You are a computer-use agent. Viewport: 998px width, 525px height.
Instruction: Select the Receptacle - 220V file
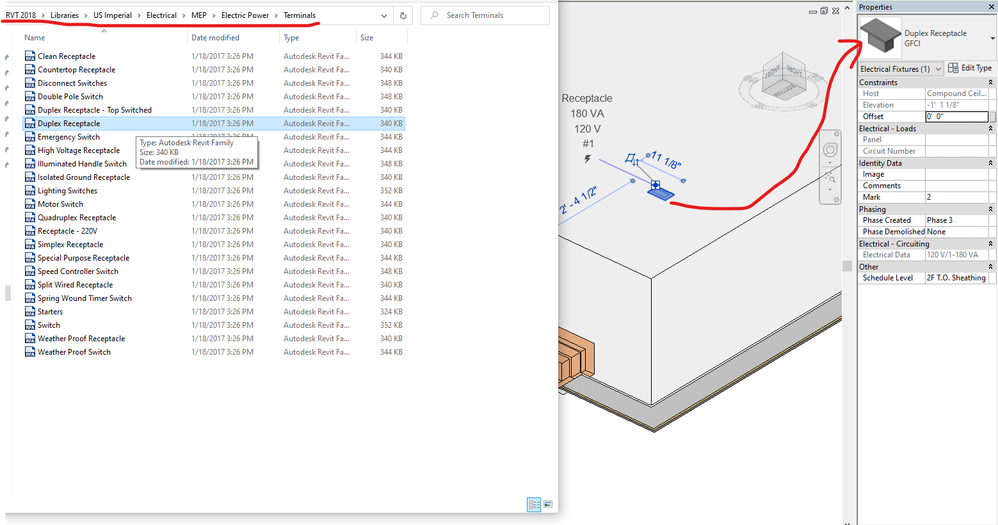pos(67,231)
